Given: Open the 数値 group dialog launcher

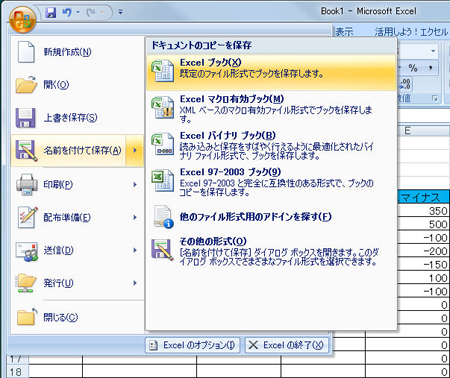Looking at the screenshot, I should click(x=434, y=98).
